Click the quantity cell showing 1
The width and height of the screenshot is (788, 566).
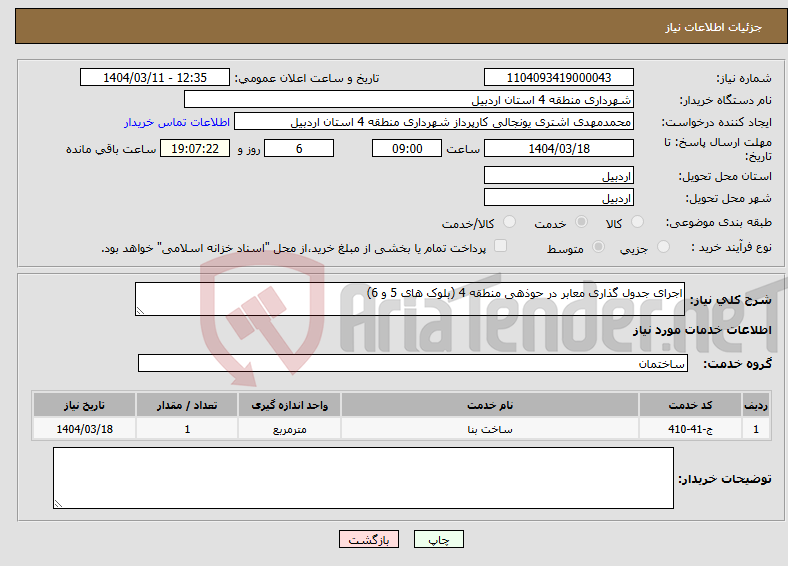click(187, 429)
